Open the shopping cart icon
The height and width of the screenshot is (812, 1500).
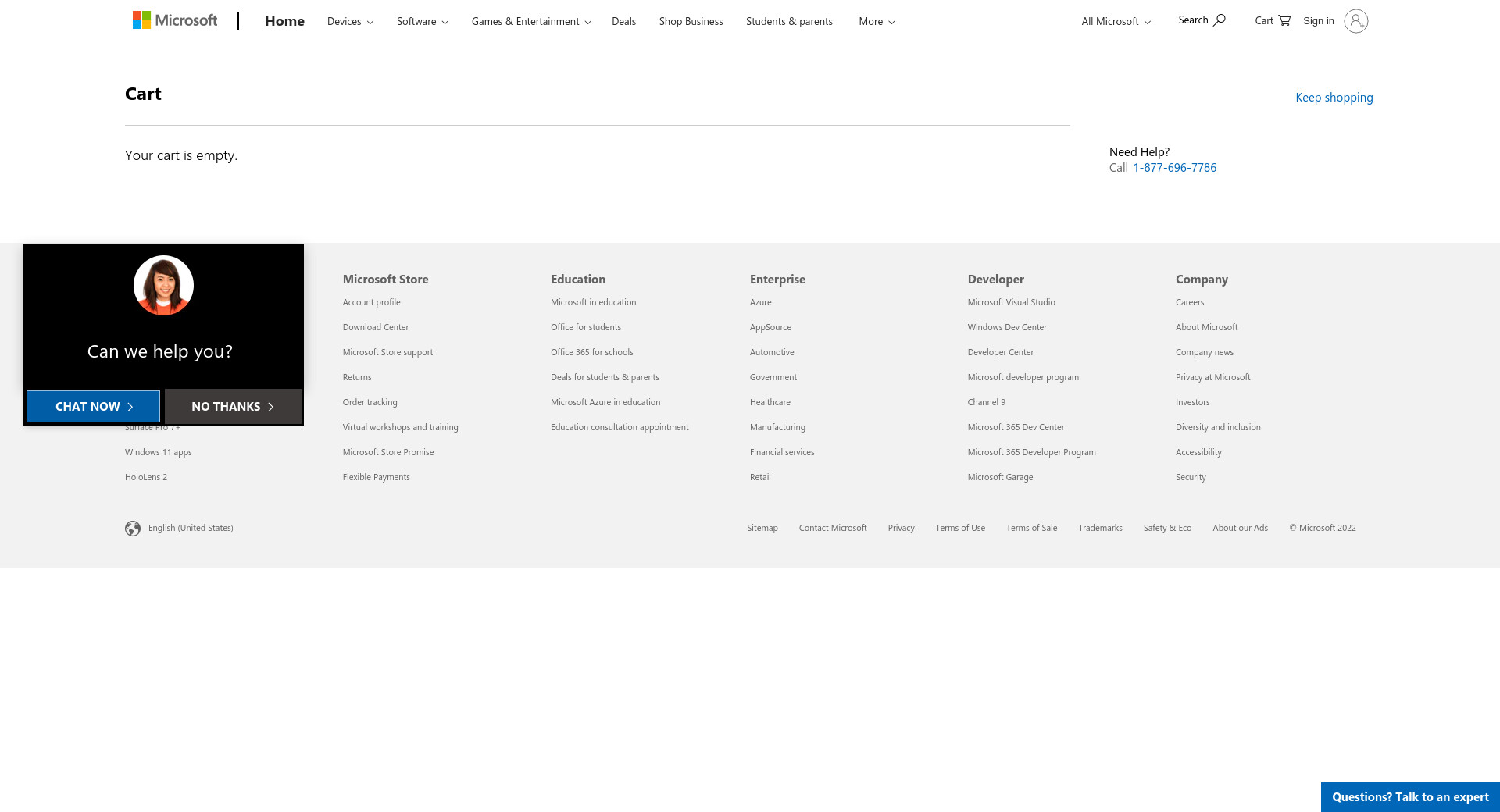click(x=1284, y=20)
